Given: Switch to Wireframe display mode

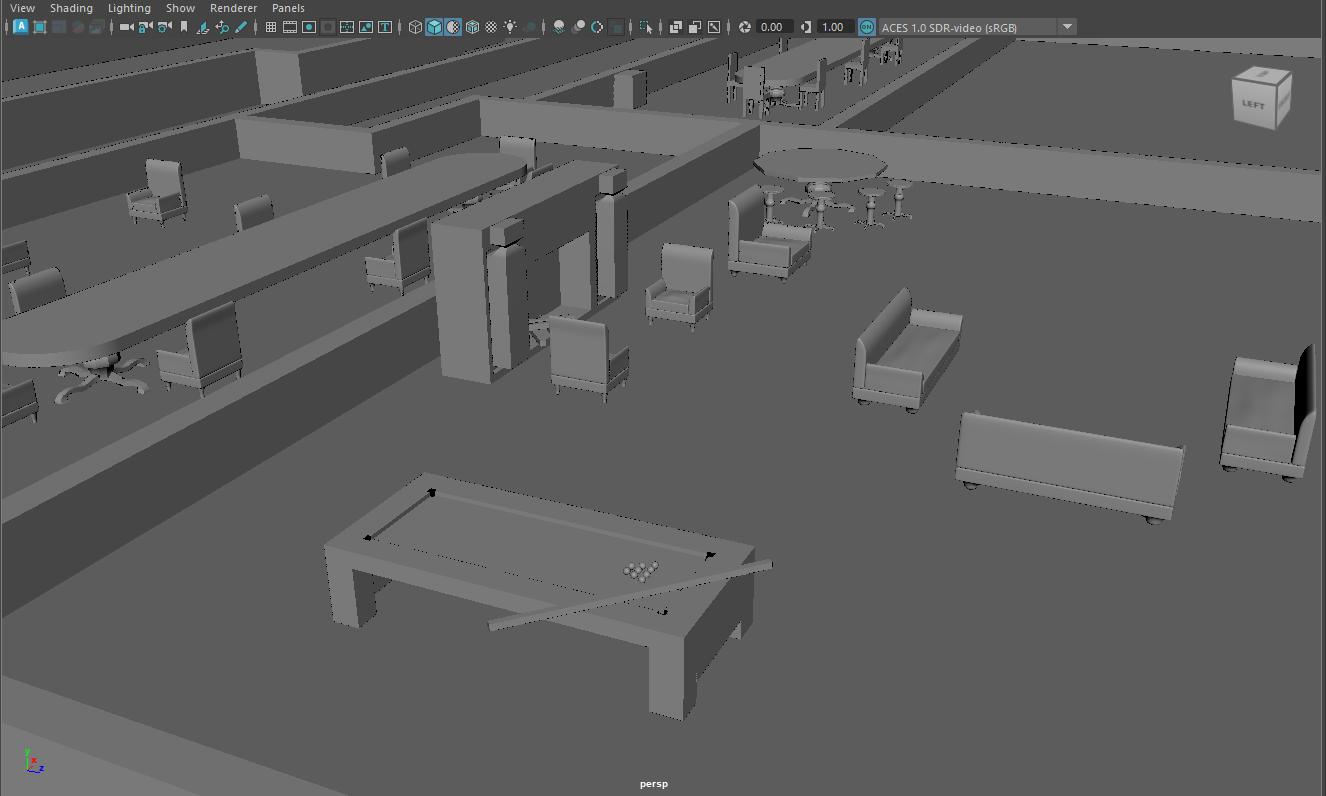Looking at the screenshot, I should click(x=415, y=27).
